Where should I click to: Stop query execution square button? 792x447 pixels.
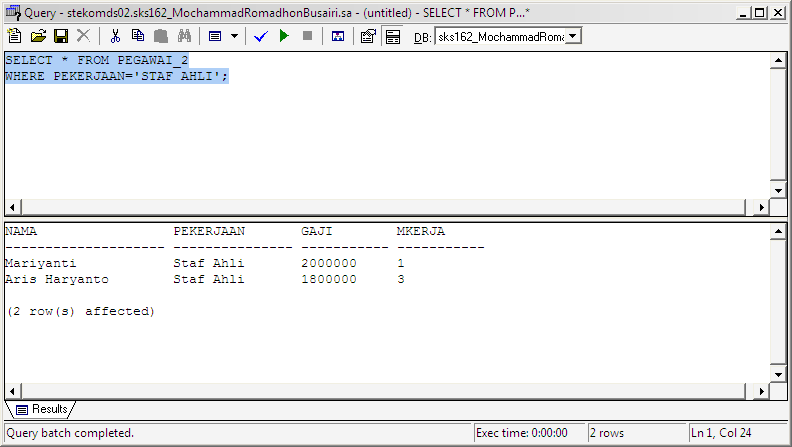[307, 36]
